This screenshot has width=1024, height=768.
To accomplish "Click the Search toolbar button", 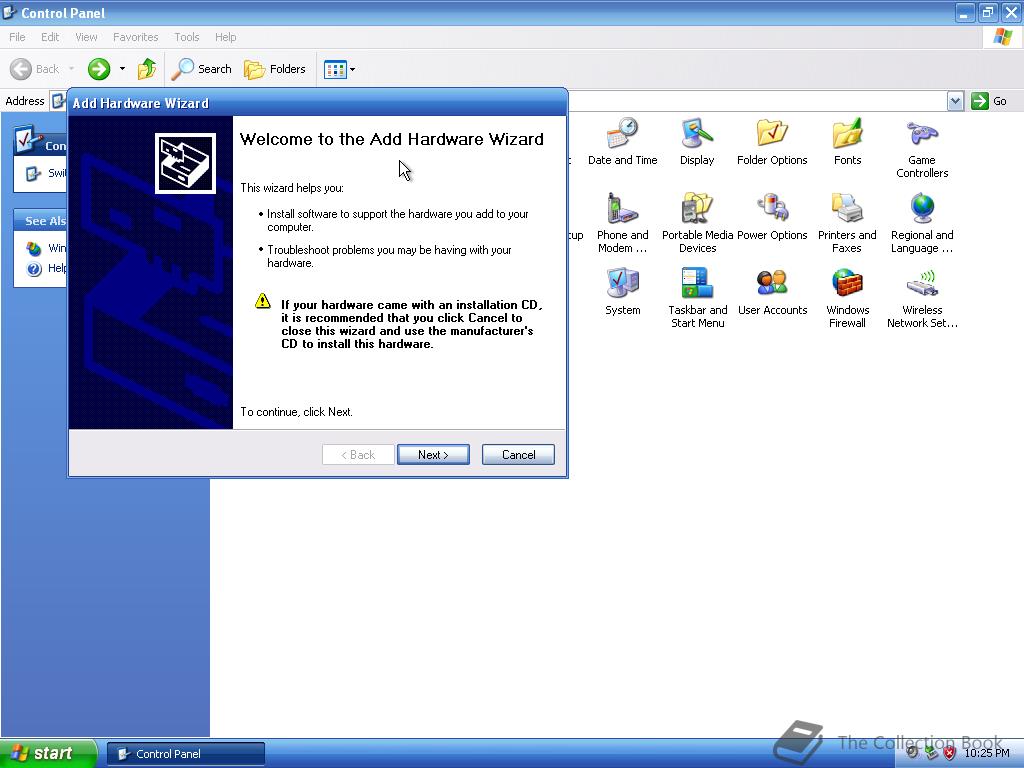I will point(201,69).
